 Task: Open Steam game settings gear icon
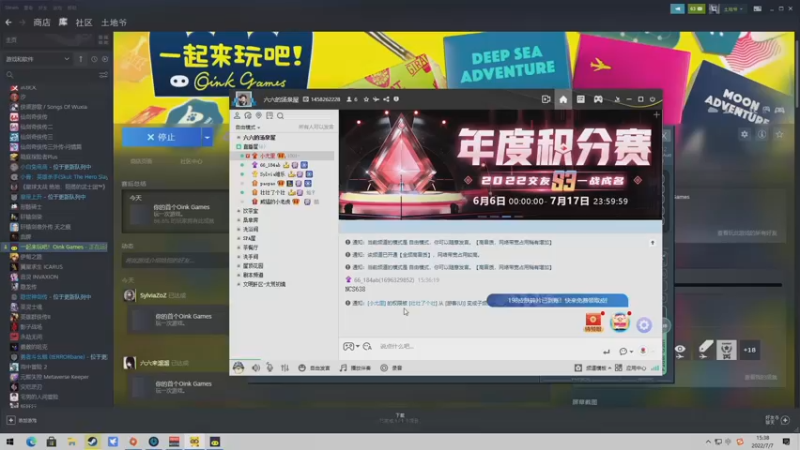pyautogui.click(x=744, y=134)
